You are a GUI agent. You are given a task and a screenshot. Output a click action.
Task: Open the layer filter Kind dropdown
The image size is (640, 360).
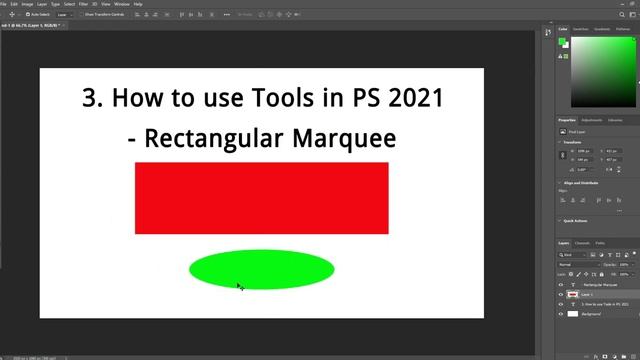click(573, 255)
